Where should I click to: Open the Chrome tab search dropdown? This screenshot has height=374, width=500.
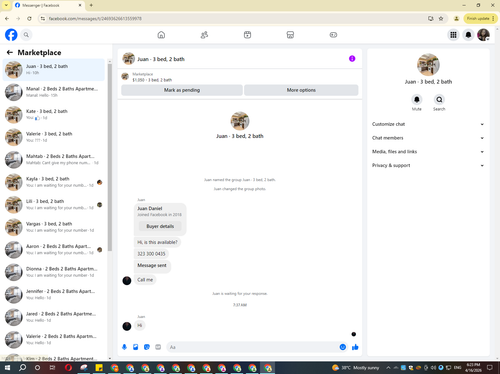click(6, 5)
